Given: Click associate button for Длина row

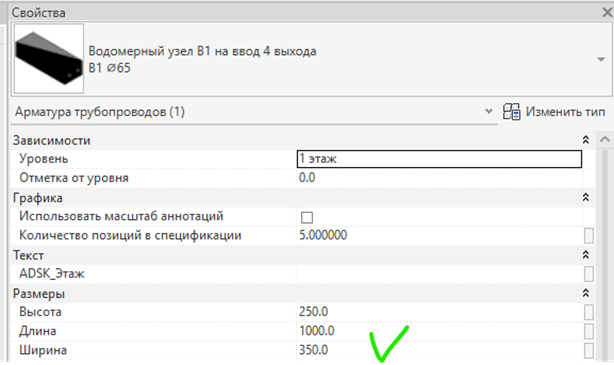Looking at the screenshot, I should tap(589, 331).
